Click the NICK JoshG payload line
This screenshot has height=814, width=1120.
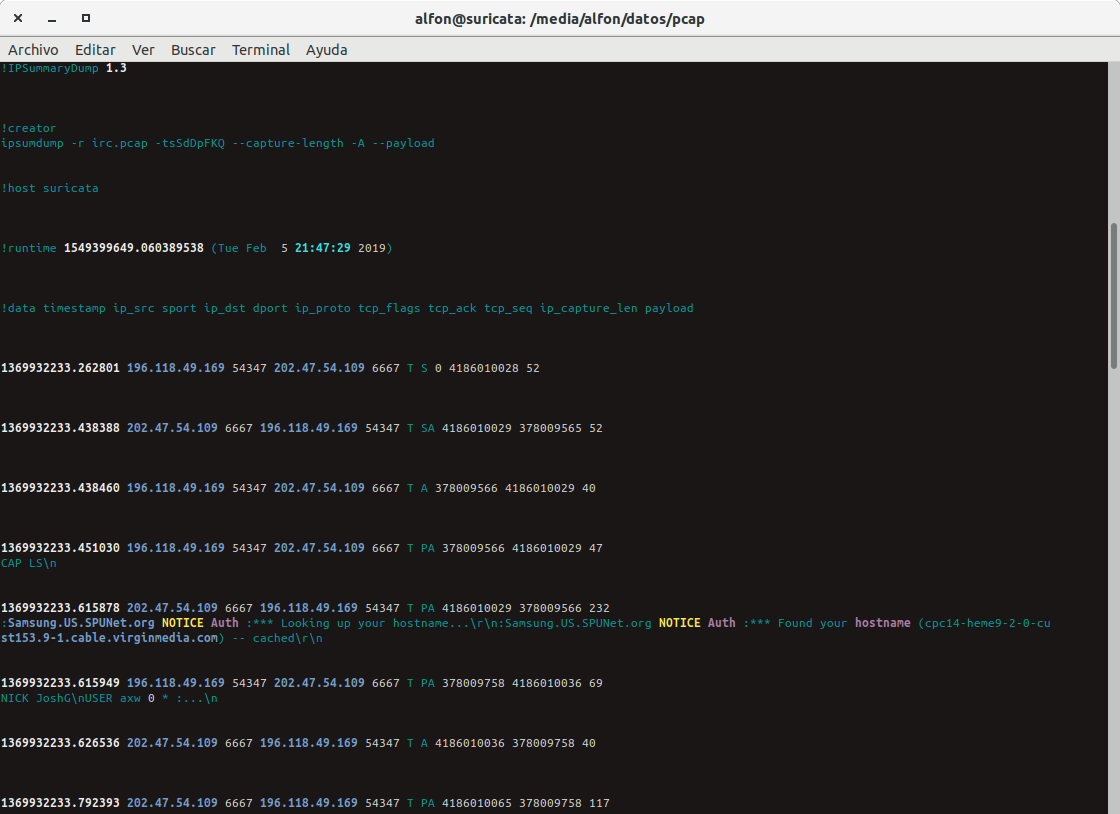click(109, 698)
